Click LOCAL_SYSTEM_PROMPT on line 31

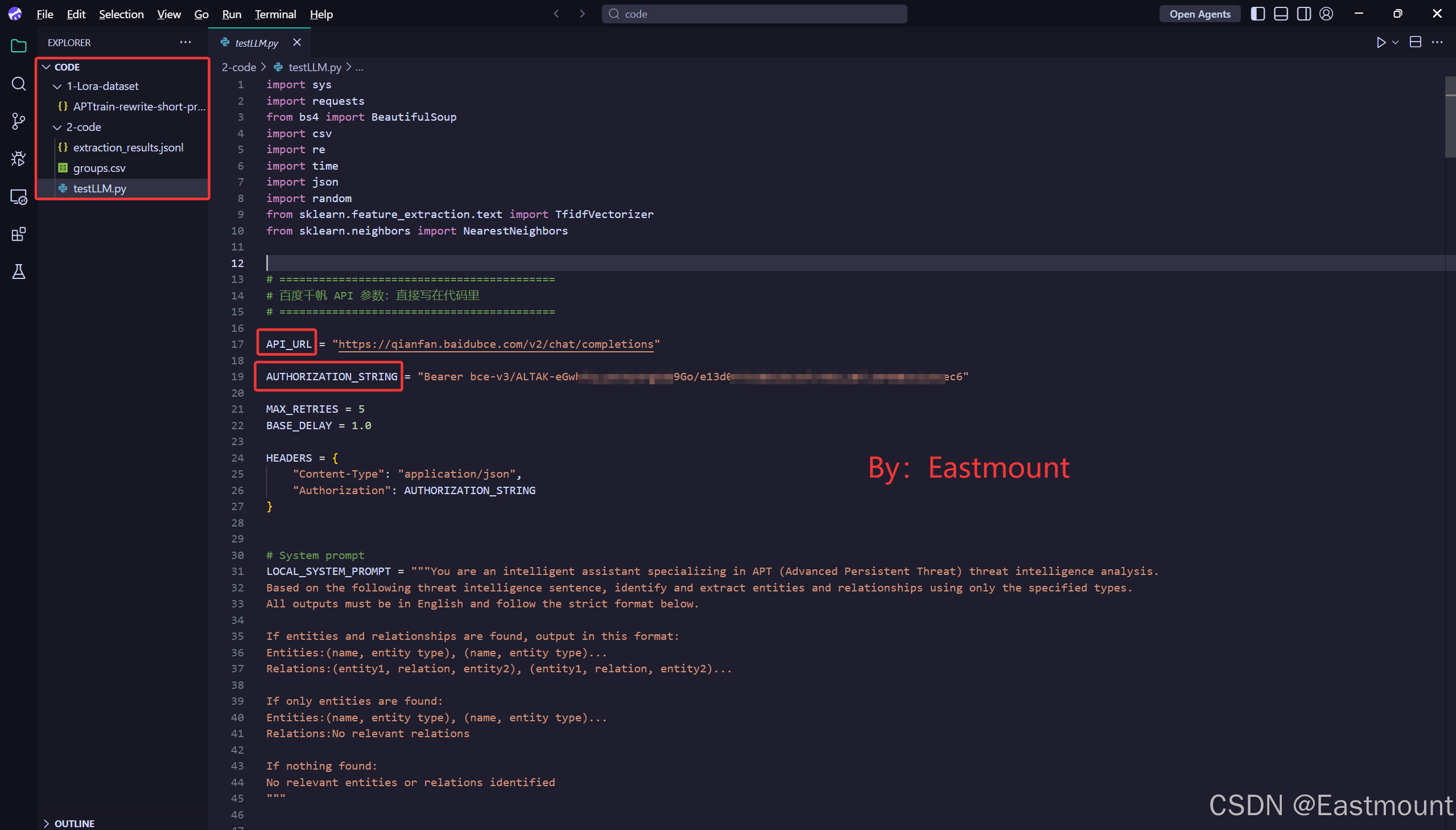328,571
